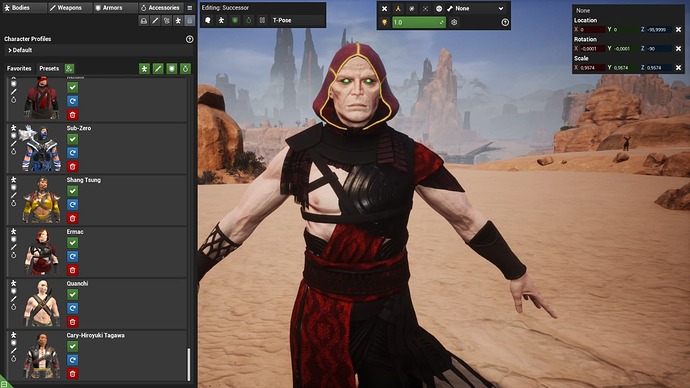Apply the Sub-Zero preset with green check
The height and width of the screenshot is (388, 690).
pyautogui.click(x=73, y=139)
